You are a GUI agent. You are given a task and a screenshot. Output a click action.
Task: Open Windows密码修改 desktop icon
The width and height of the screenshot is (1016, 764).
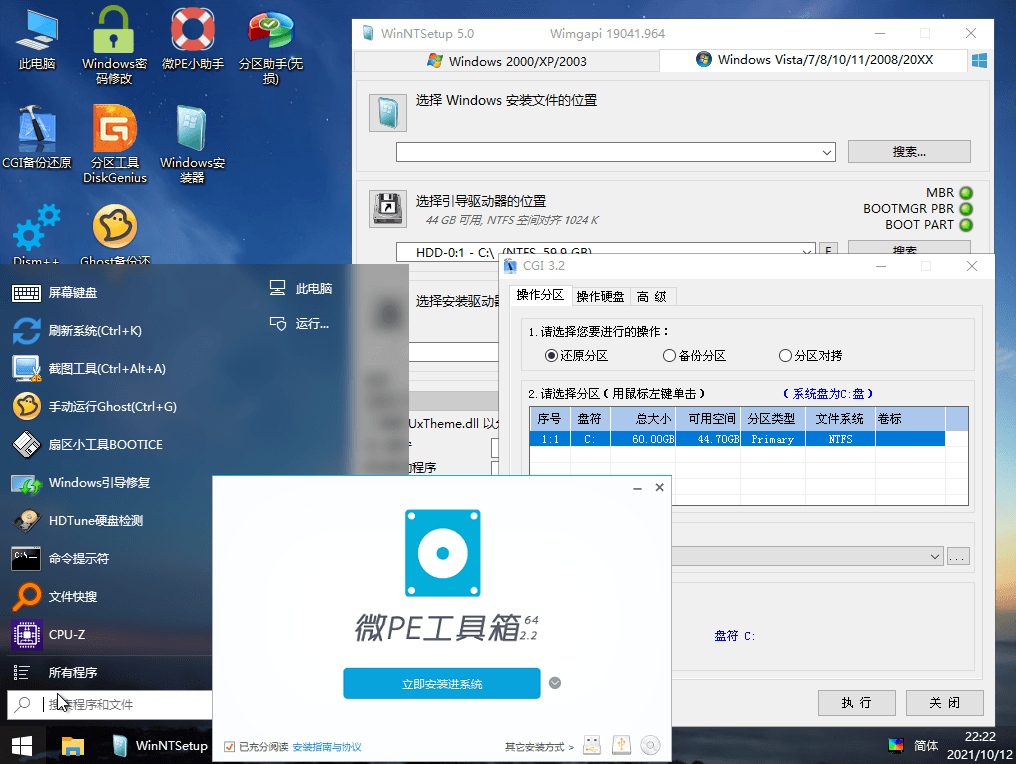pyautogui.click(x=114, y=45)
